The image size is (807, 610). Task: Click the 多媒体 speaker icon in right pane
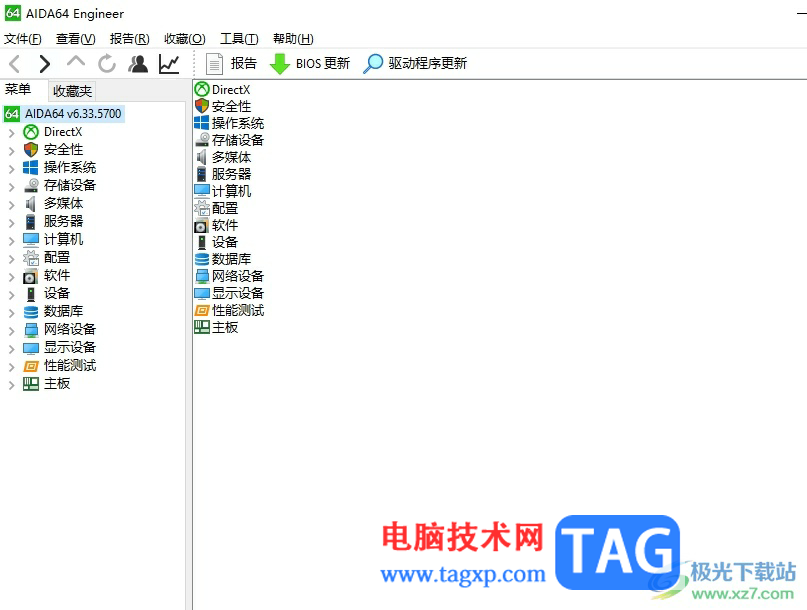click(202, 157)
